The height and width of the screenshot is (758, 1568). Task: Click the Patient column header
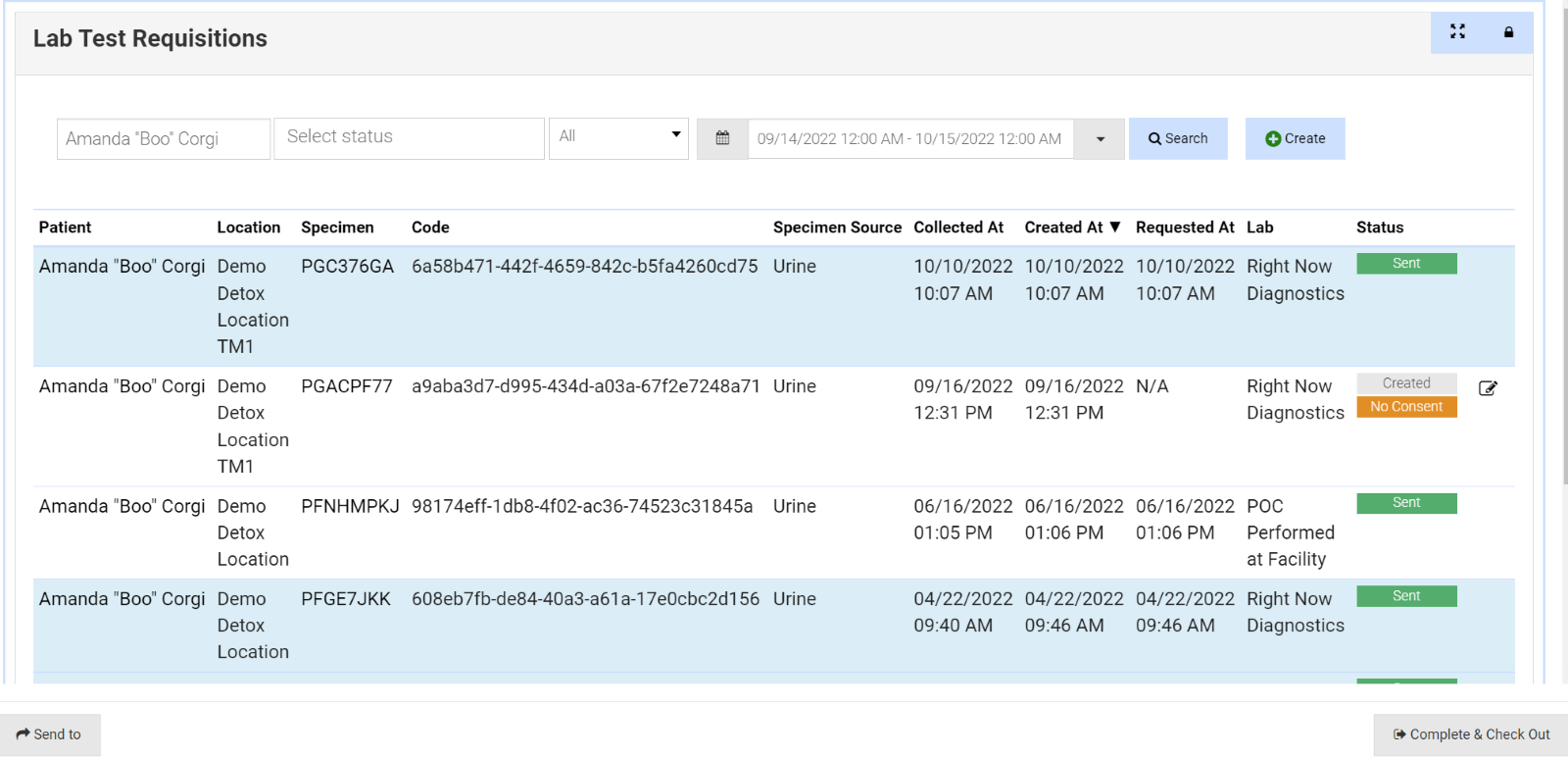[x=65, y=227]
